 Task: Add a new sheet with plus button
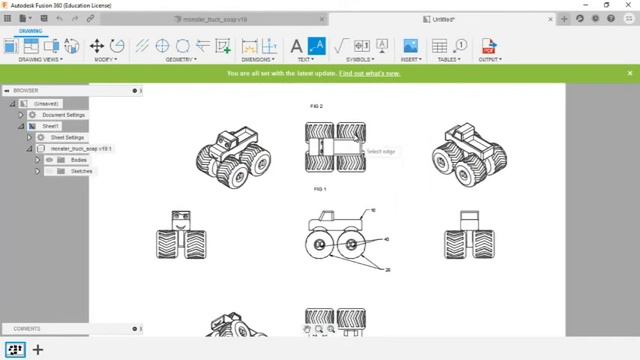click(38, 350)
